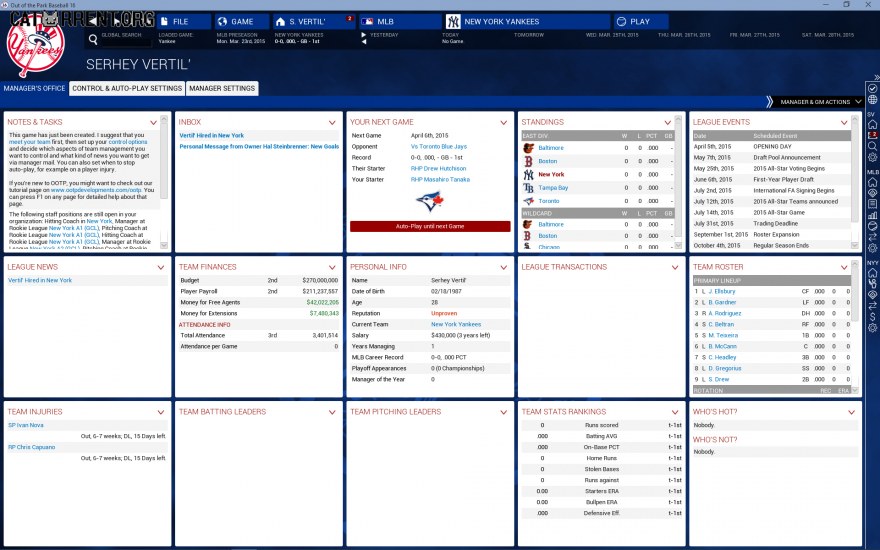Open the SV settings gear icon
The image size is (880, 550).
pos(872,157)
